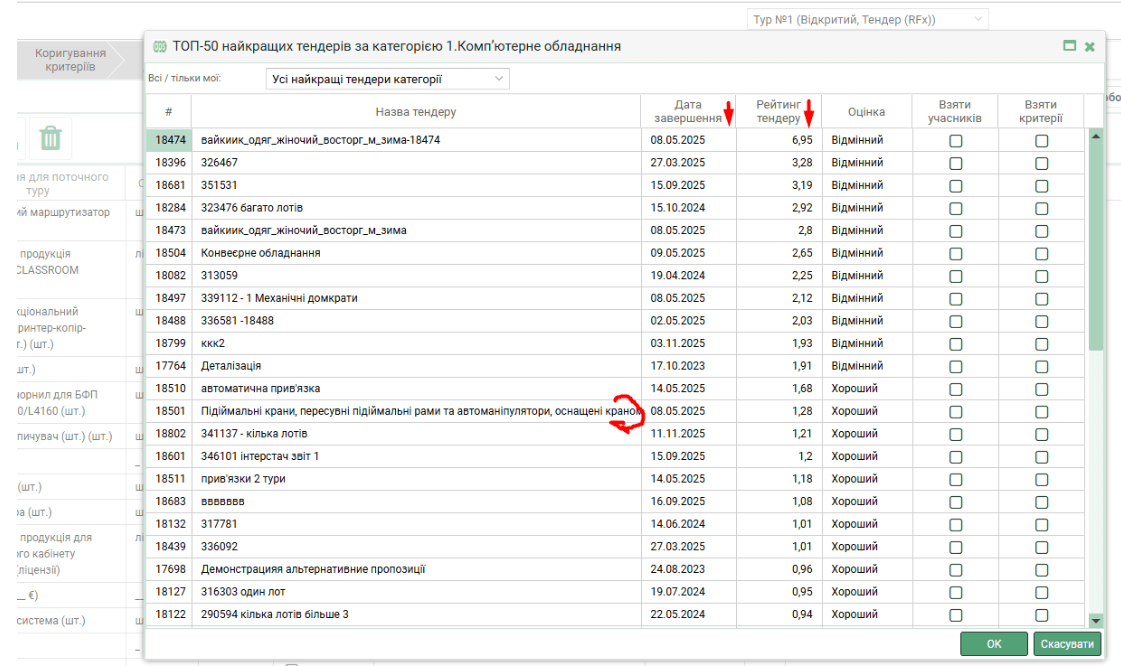This screenshot has width=1121, height=666.
Task: Maximize the TOP-50 tenders dialog
Action: 1069,46
